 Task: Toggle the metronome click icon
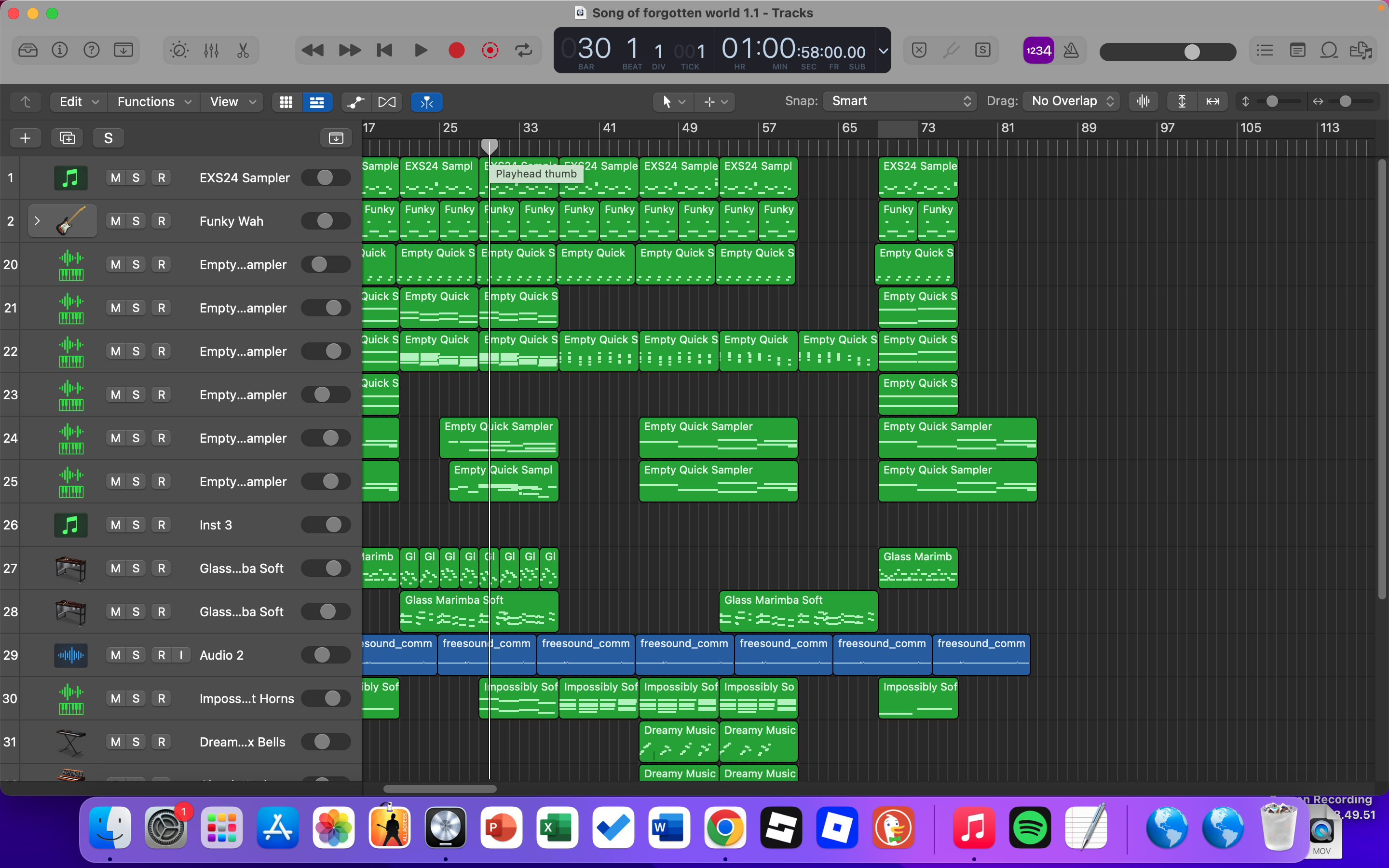click(x=1071, y=51)
